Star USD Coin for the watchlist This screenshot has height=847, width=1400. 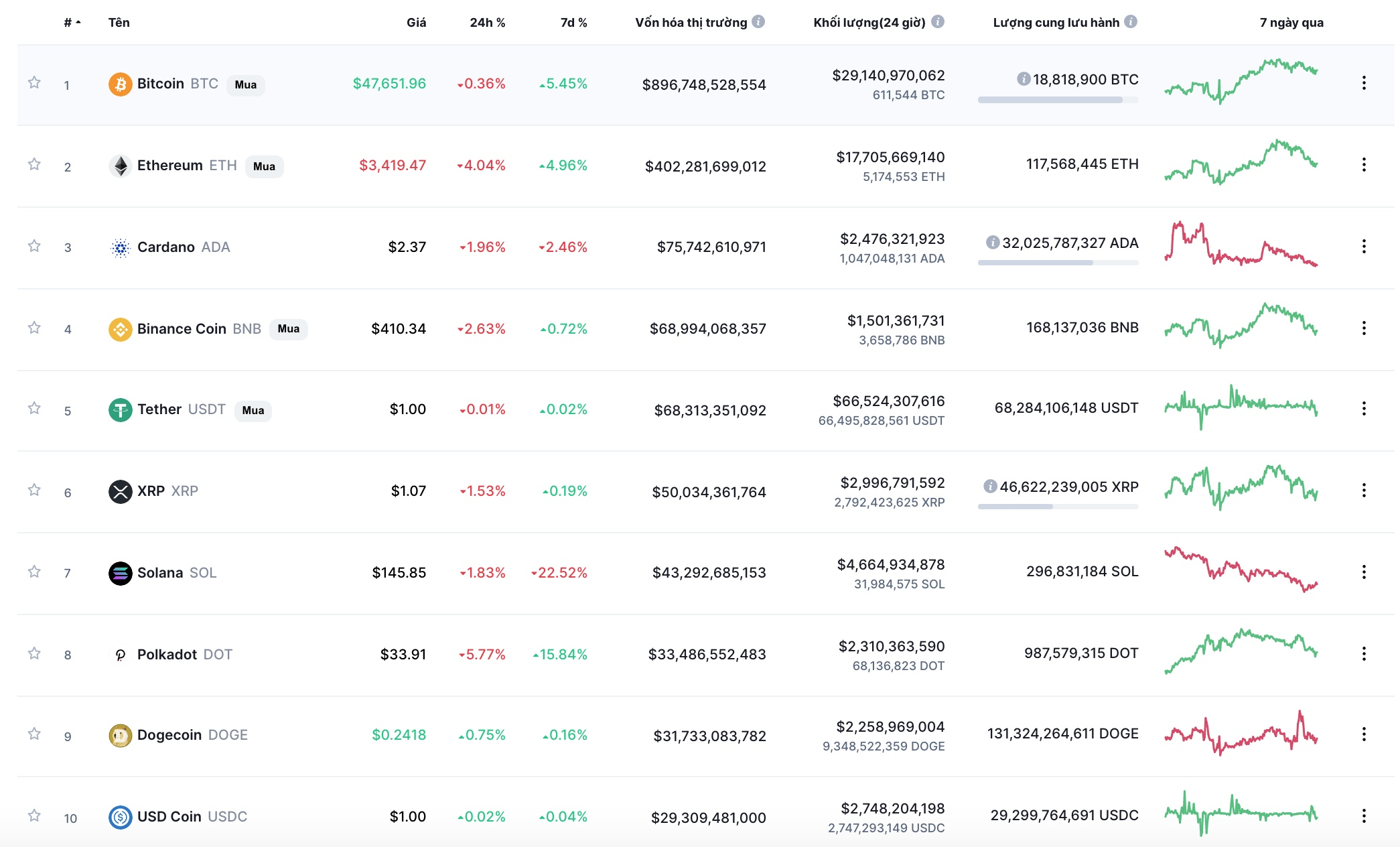point(34,816)
